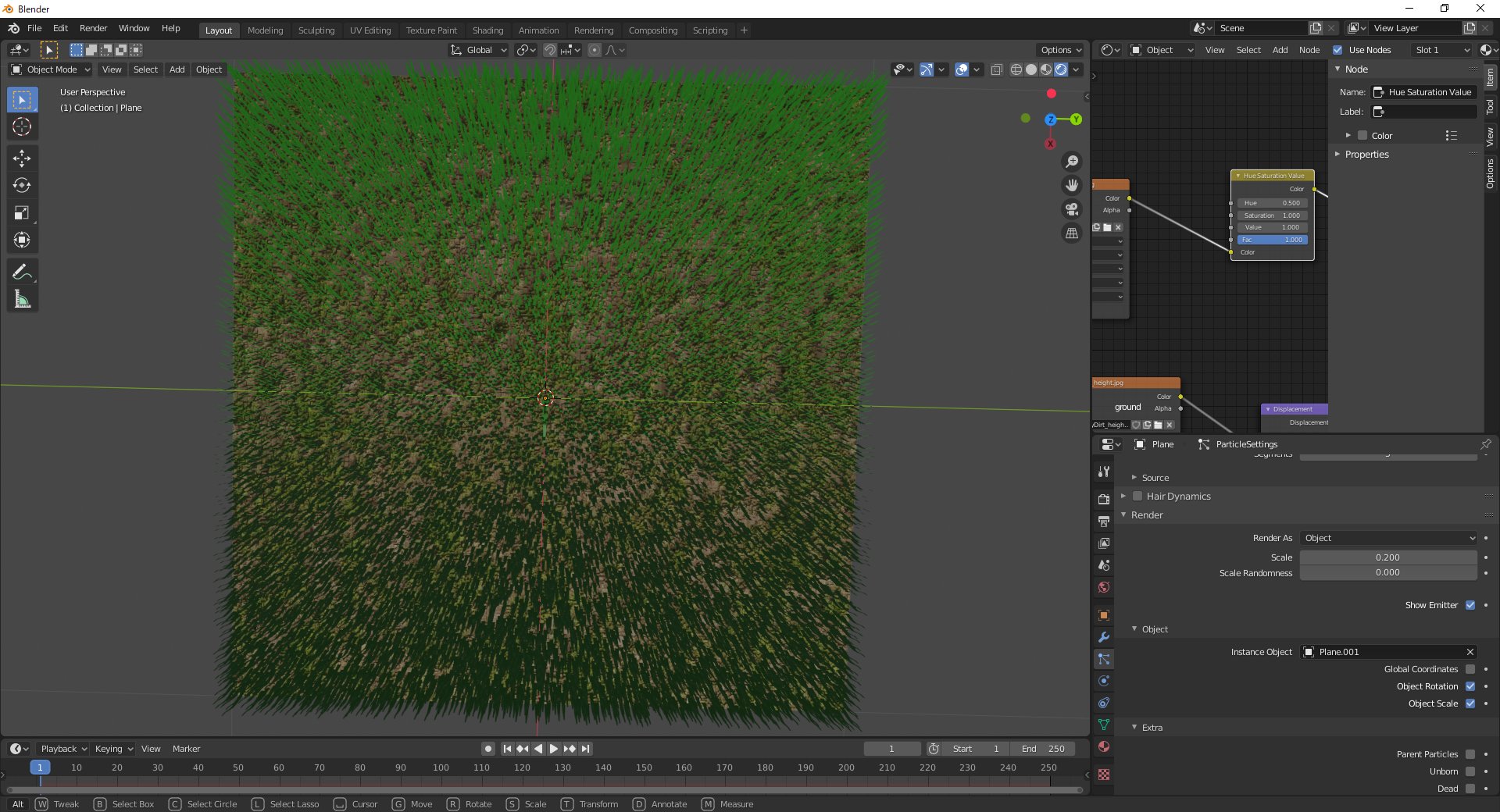The width and height of the screenshot is (1500, 812).
Task: Activate the 3D Cursor tool
Action: pos(22,127)
